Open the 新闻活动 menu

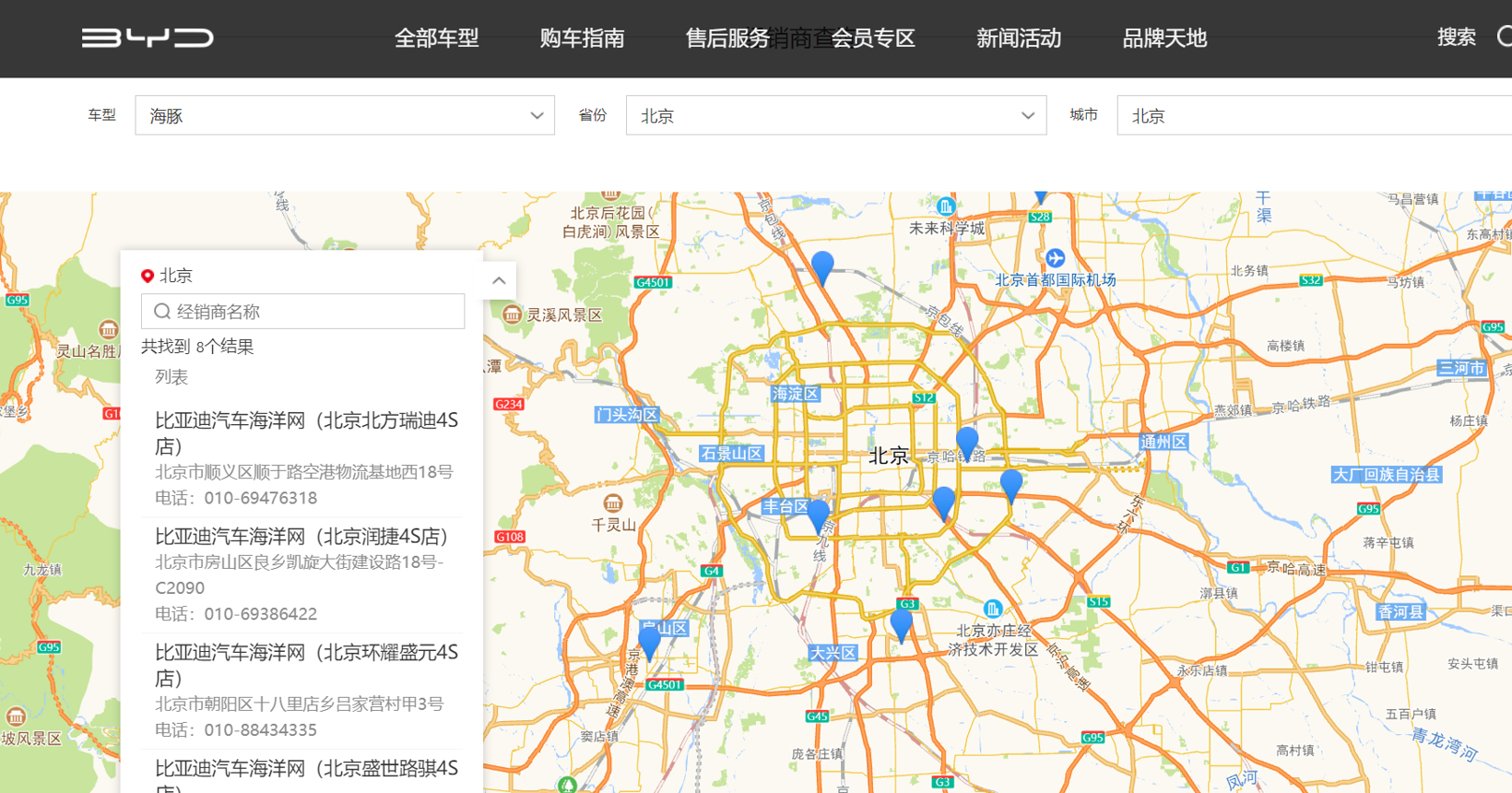1019,38
